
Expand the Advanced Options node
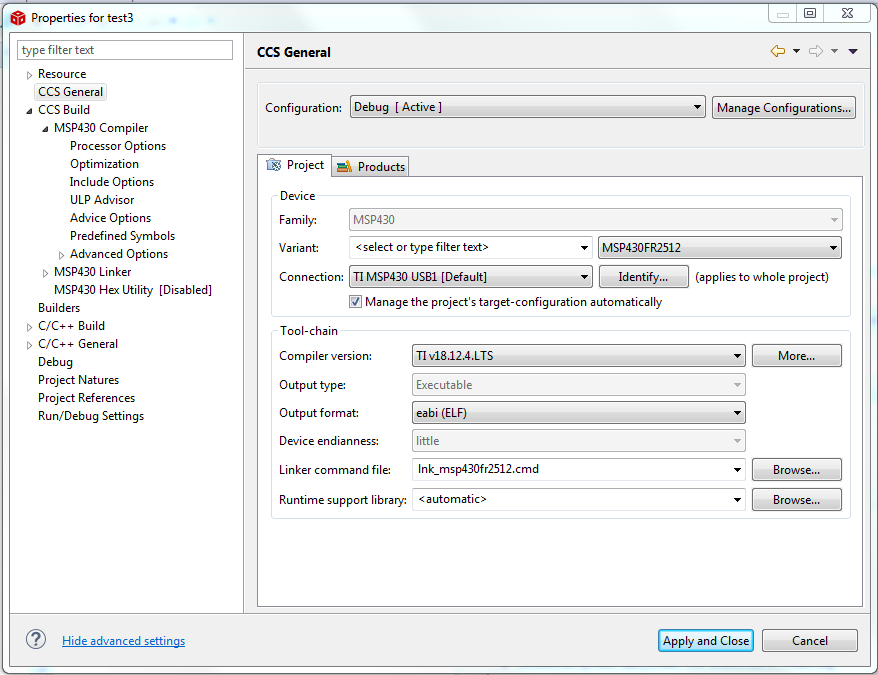61,255
